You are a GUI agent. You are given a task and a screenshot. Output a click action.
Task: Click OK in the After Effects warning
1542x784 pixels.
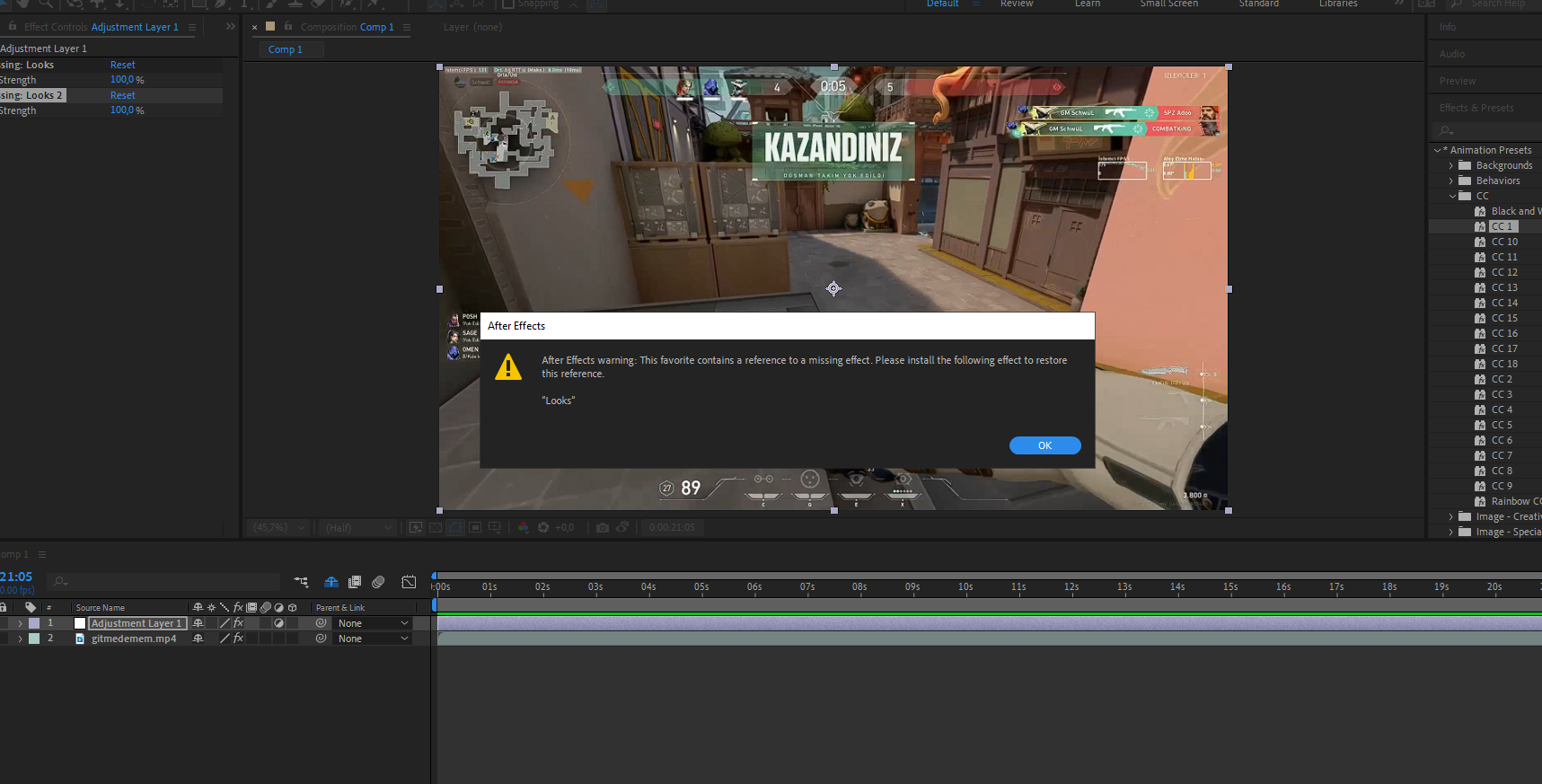click(1044, 445)
